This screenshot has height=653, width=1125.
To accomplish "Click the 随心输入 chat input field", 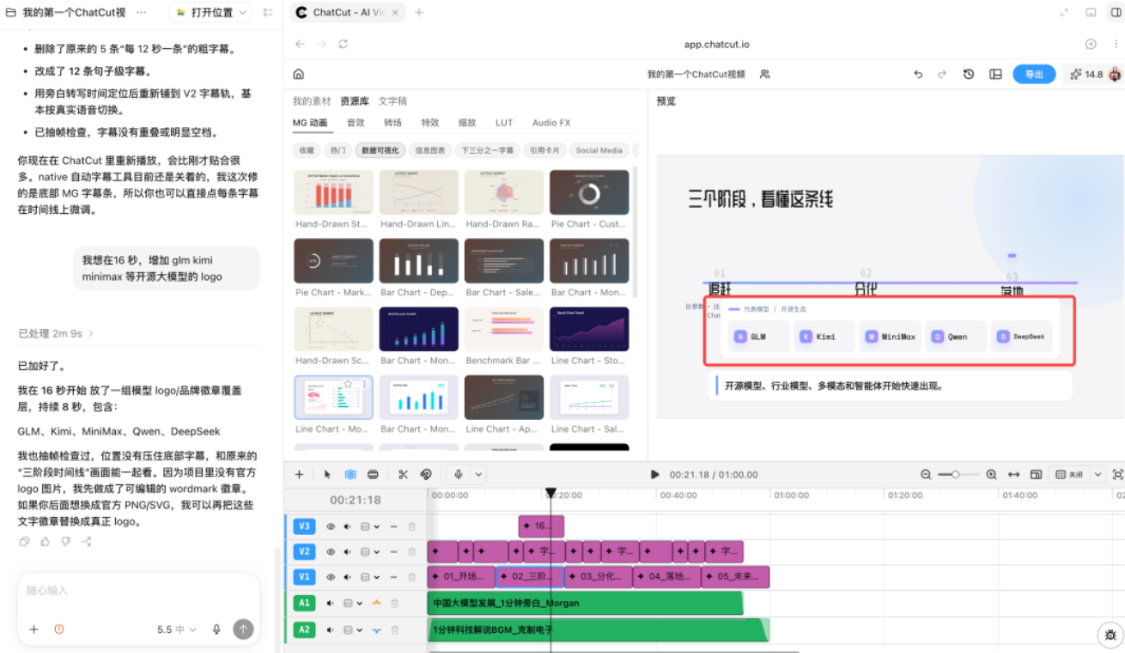I will coord(138,591).
